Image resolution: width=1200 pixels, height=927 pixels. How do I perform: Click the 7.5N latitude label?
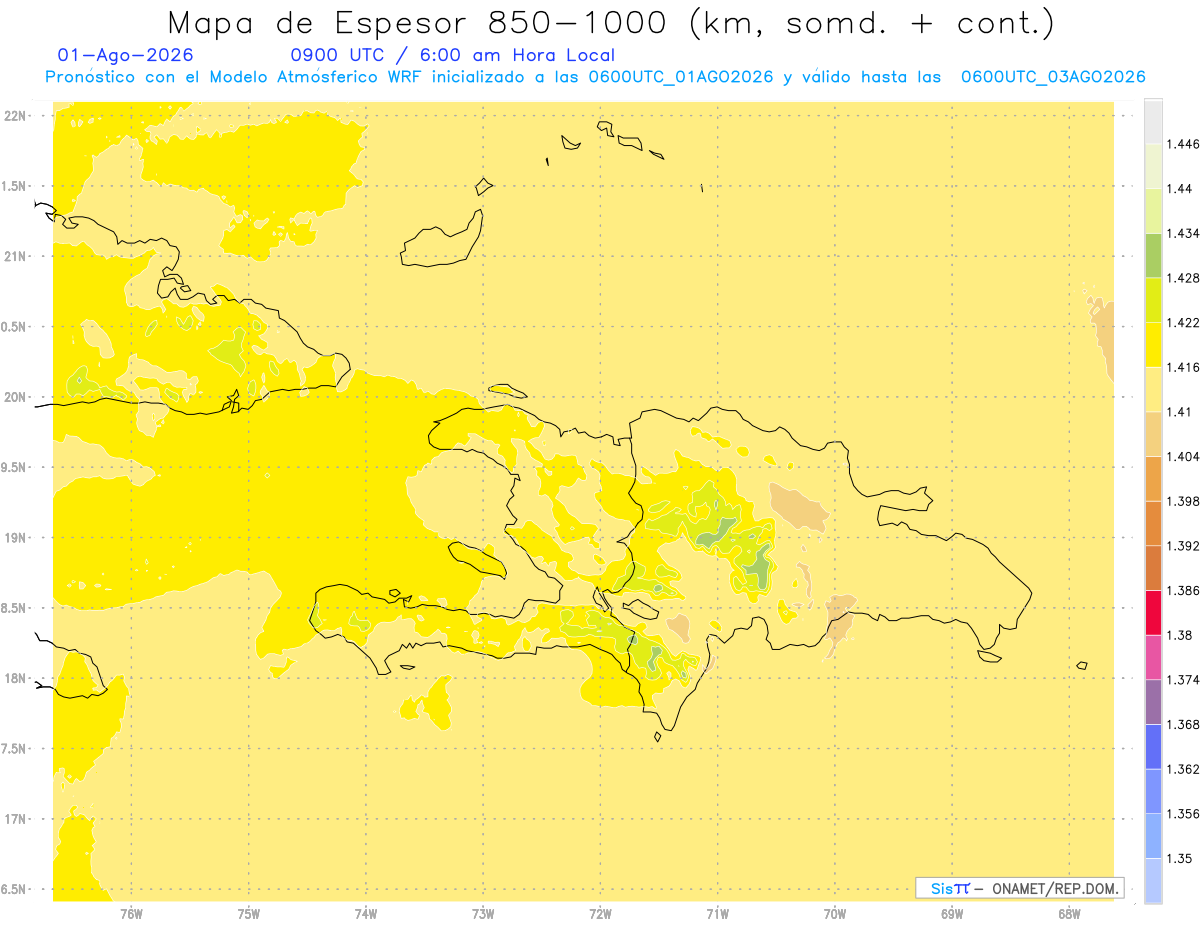tap(15, 749)
